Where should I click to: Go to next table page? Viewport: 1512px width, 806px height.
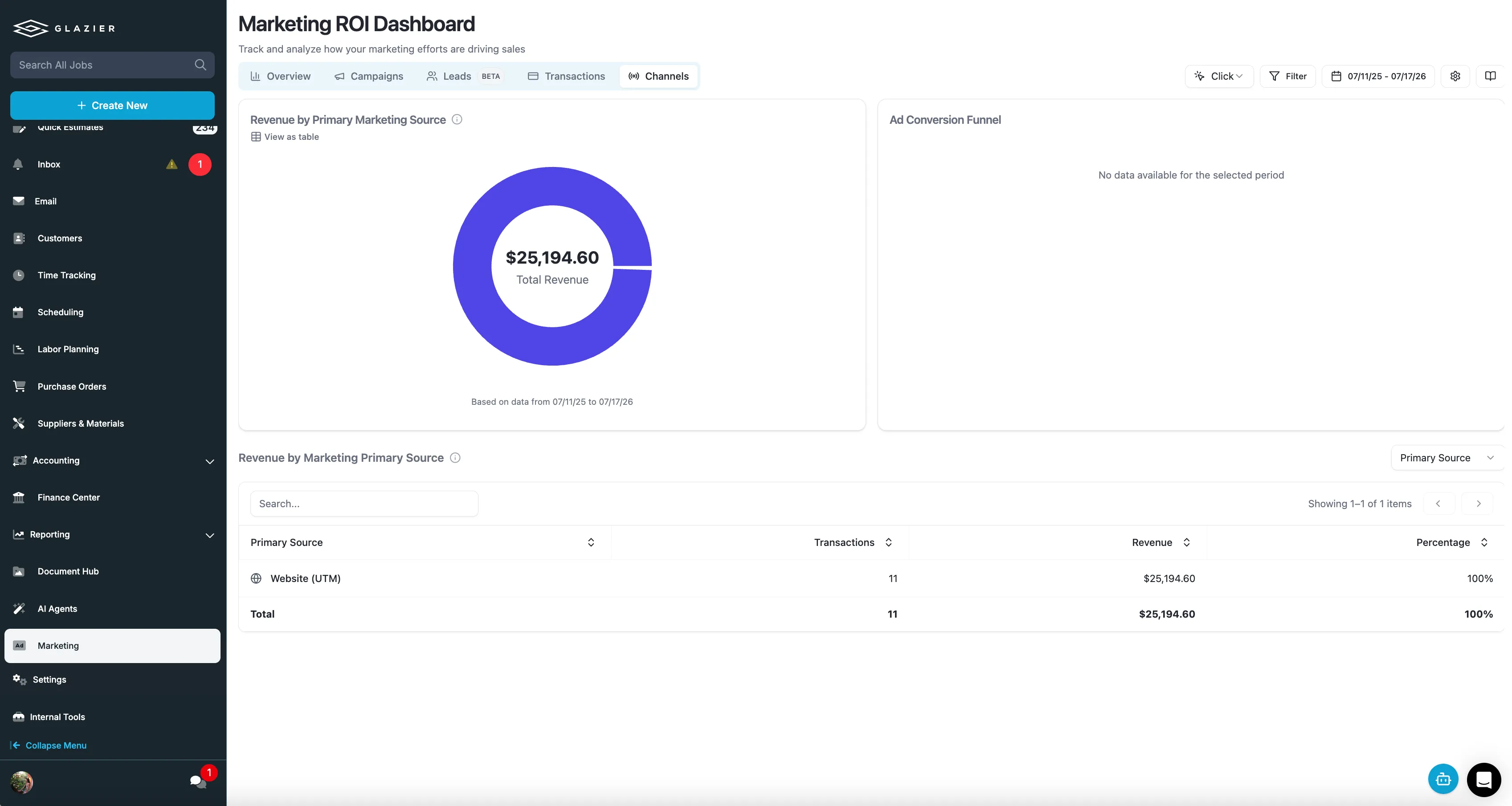tap(1478, 503)
